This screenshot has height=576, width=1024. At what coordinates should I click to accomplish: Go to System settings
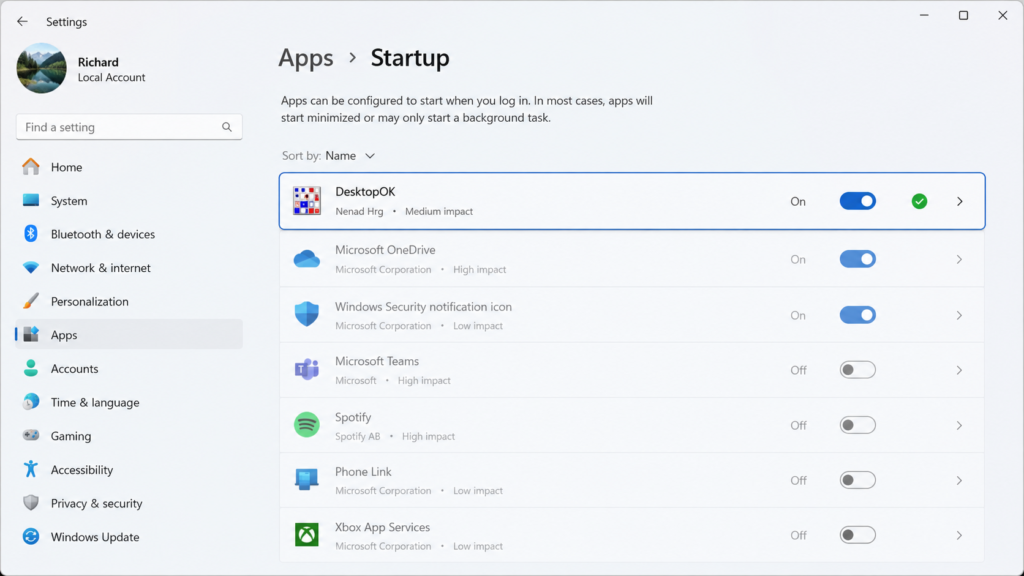pos(129,200)
